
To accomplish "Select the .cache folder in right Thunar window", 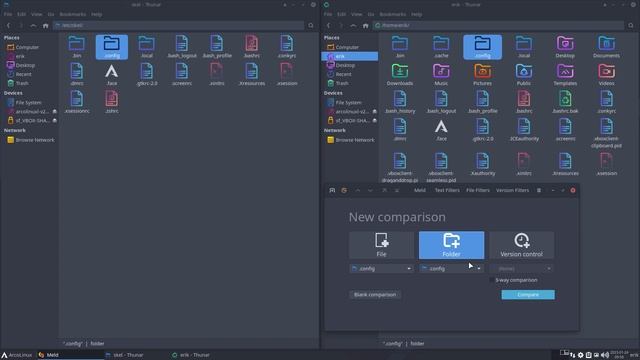I will (441, 47).
